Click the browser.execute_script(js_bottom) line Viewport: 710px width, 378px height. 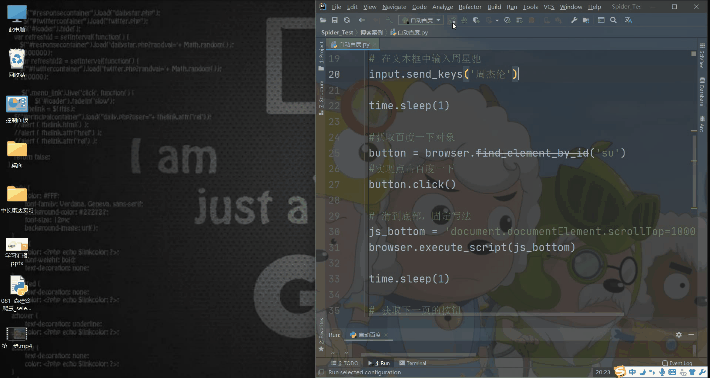pyautogui.click(x=472, y=248)
